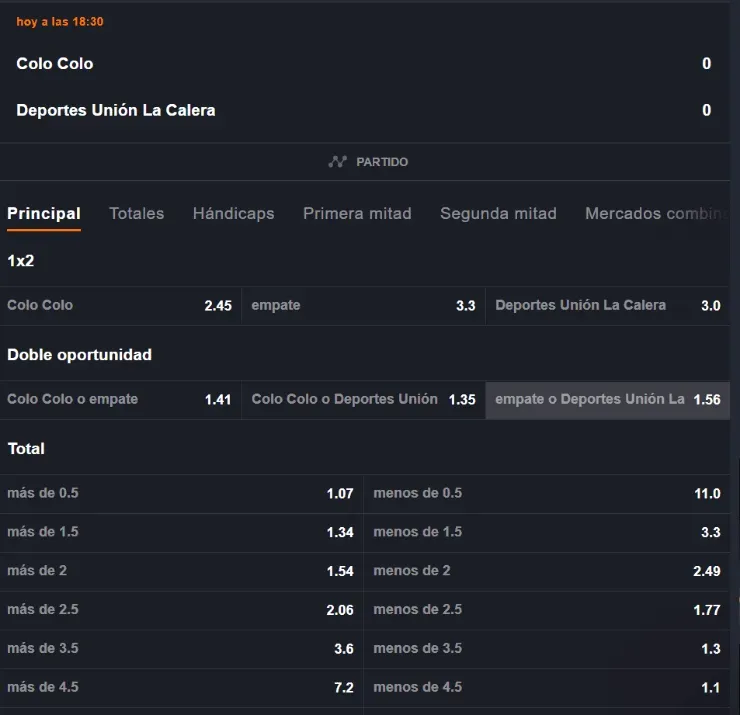Choose menos de 1.5 at 3.3
Screen dimensions: 740x715
pos(546,532)
